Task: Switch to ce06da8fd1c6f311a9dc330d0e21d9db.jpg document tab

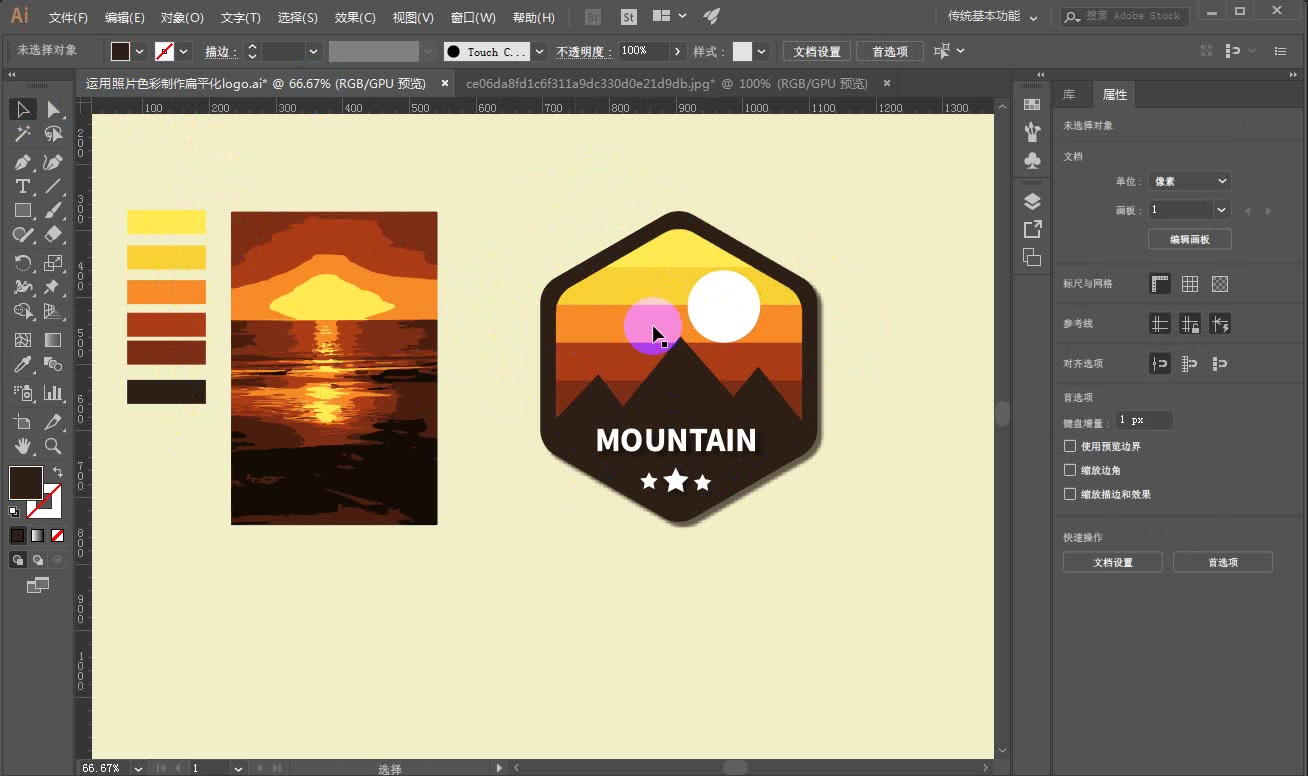Action: click(x=667, y=84)
